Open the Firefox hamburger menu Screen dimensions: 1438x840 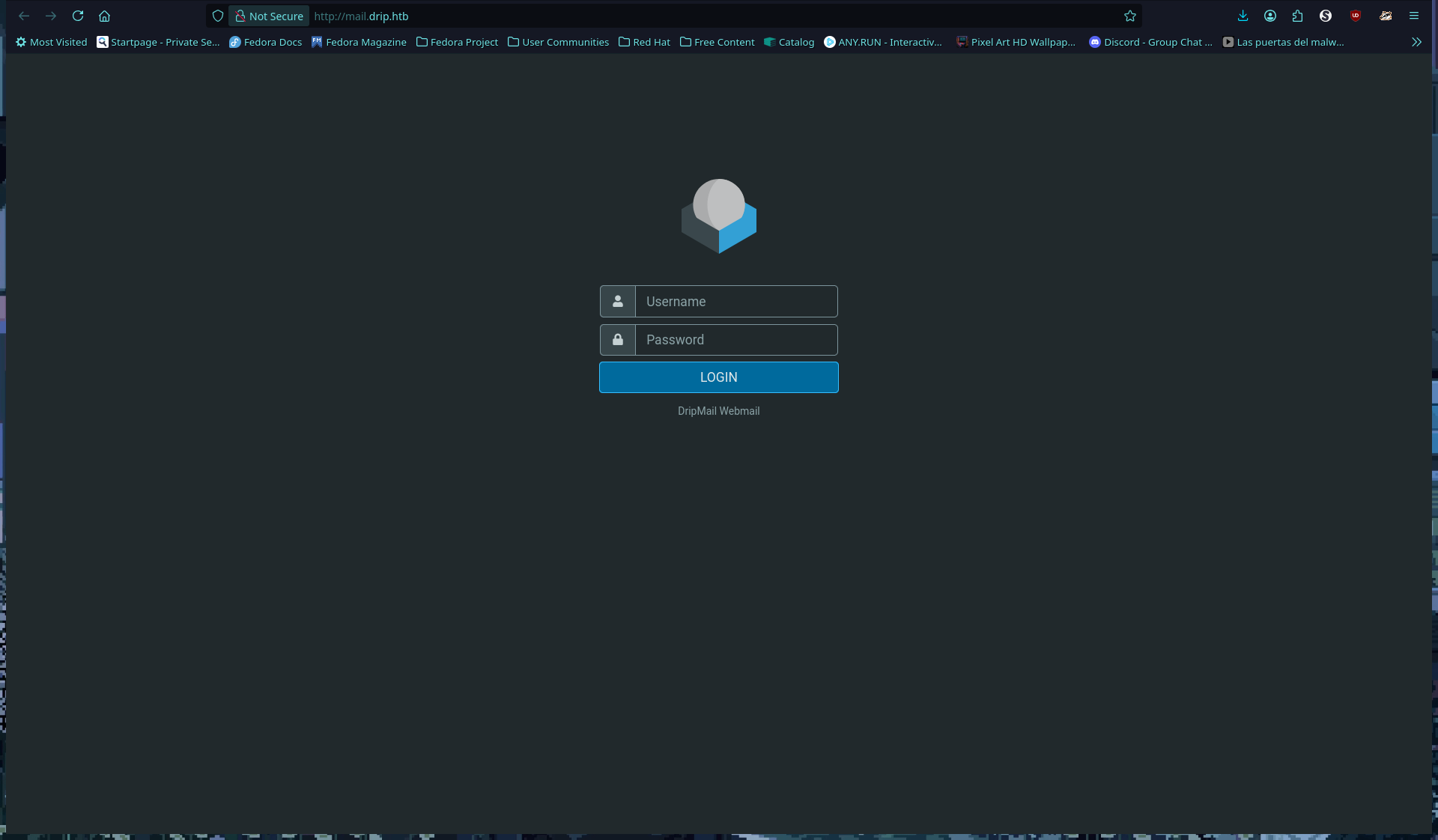(1413, 16)
